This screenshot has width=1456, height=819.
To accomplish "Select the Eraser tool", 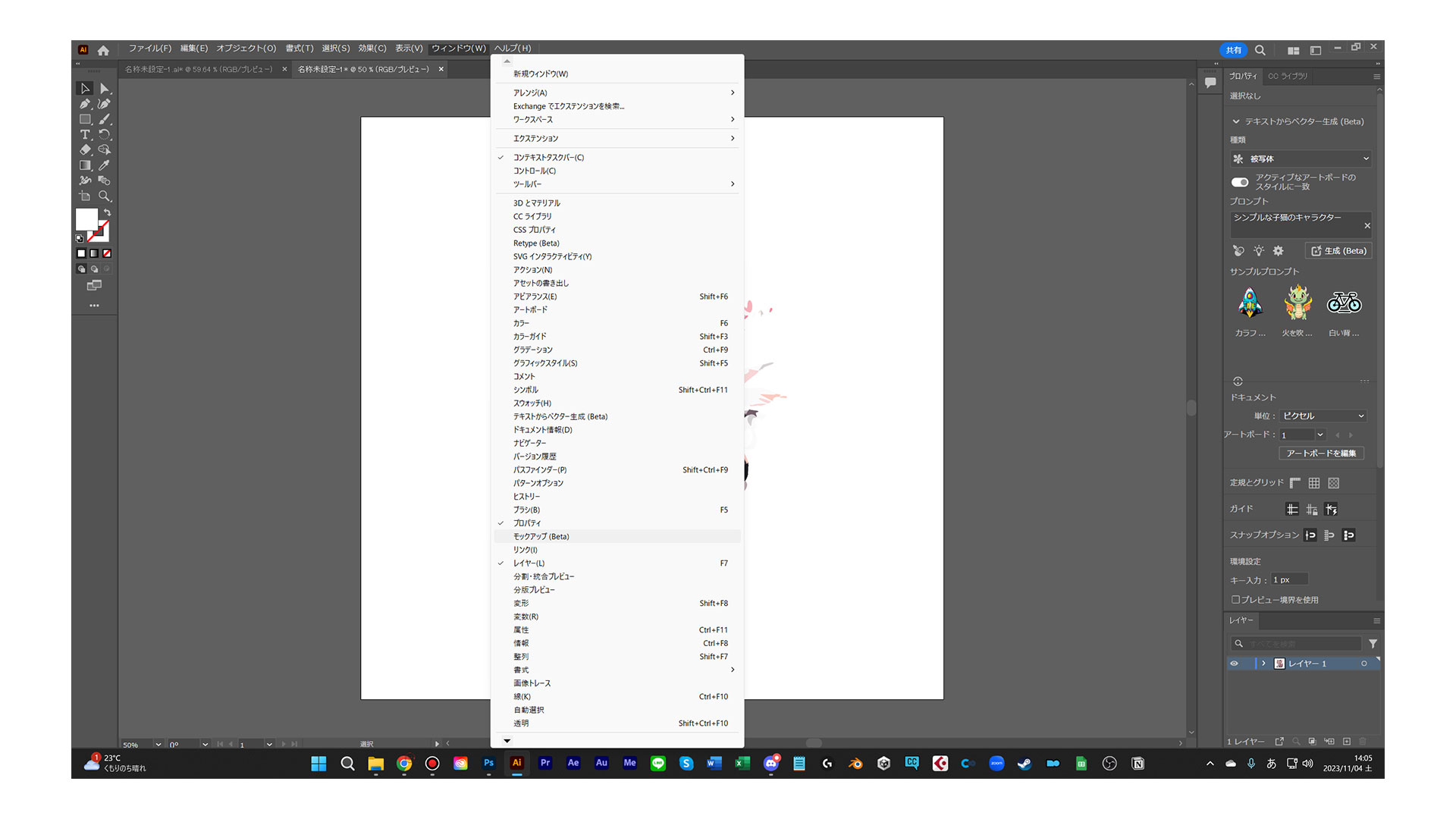I will [85, 149].
